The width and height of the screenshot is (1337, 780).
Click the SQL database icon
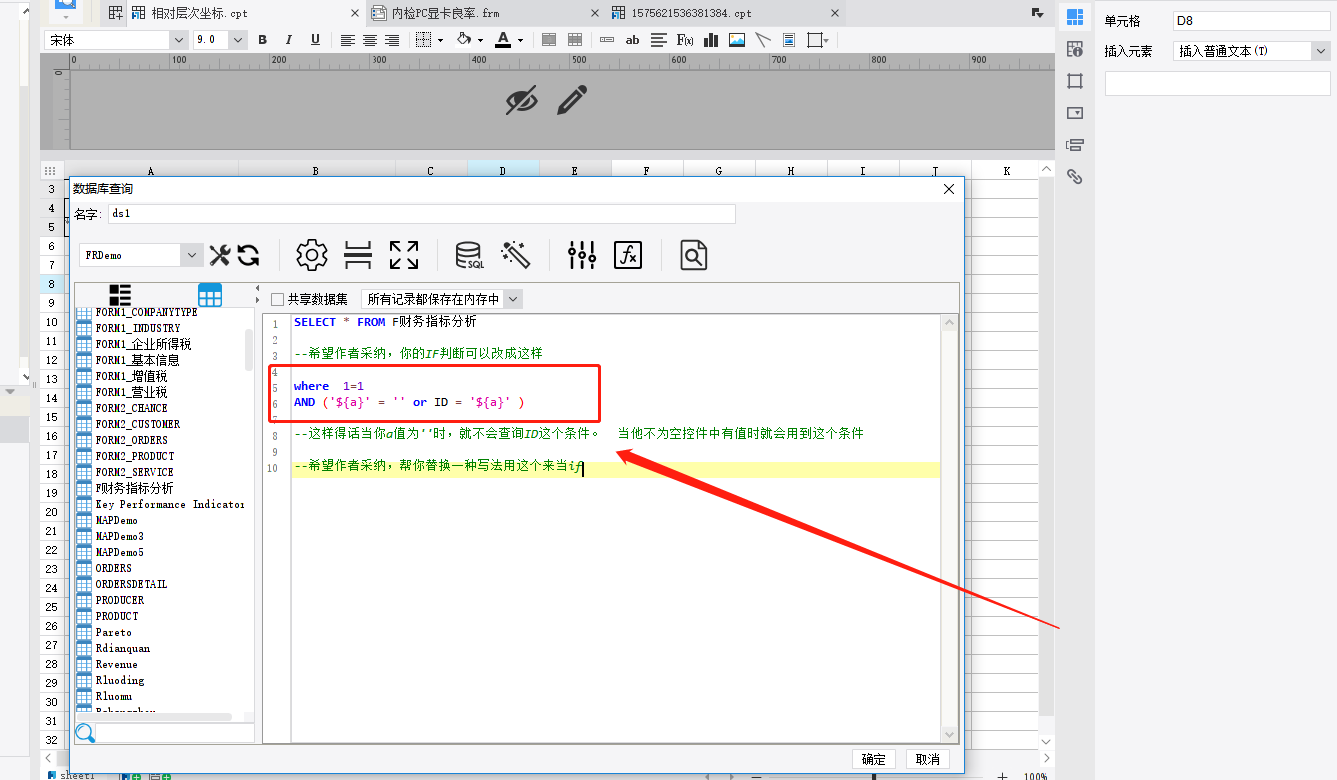coord(470,255)
